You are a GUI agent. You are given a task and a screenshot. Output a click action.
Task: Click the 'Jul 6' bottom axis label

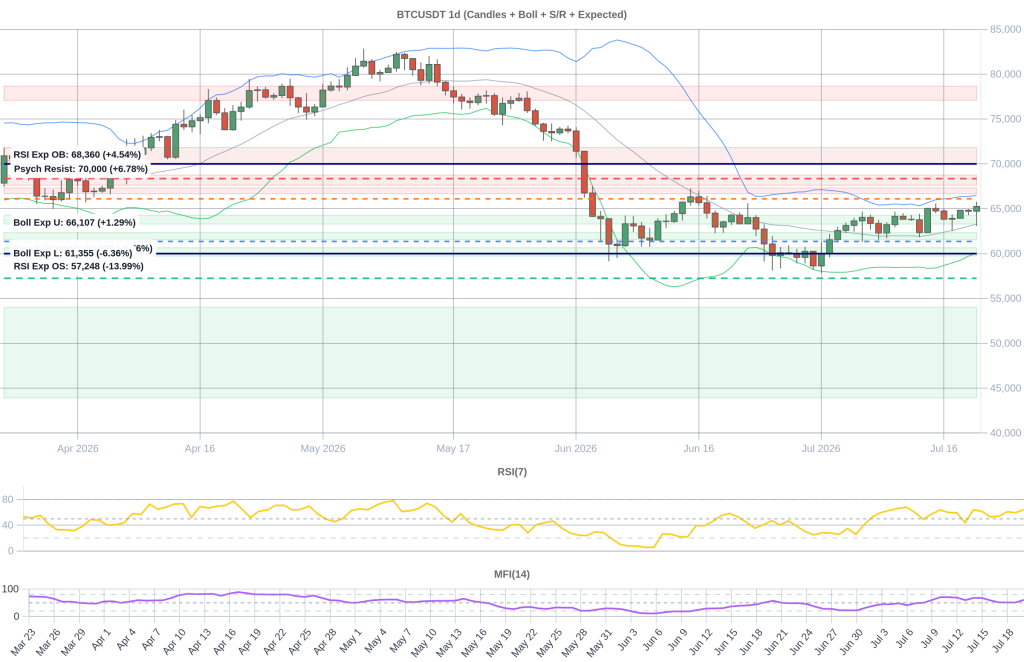[x=903, y=638]
